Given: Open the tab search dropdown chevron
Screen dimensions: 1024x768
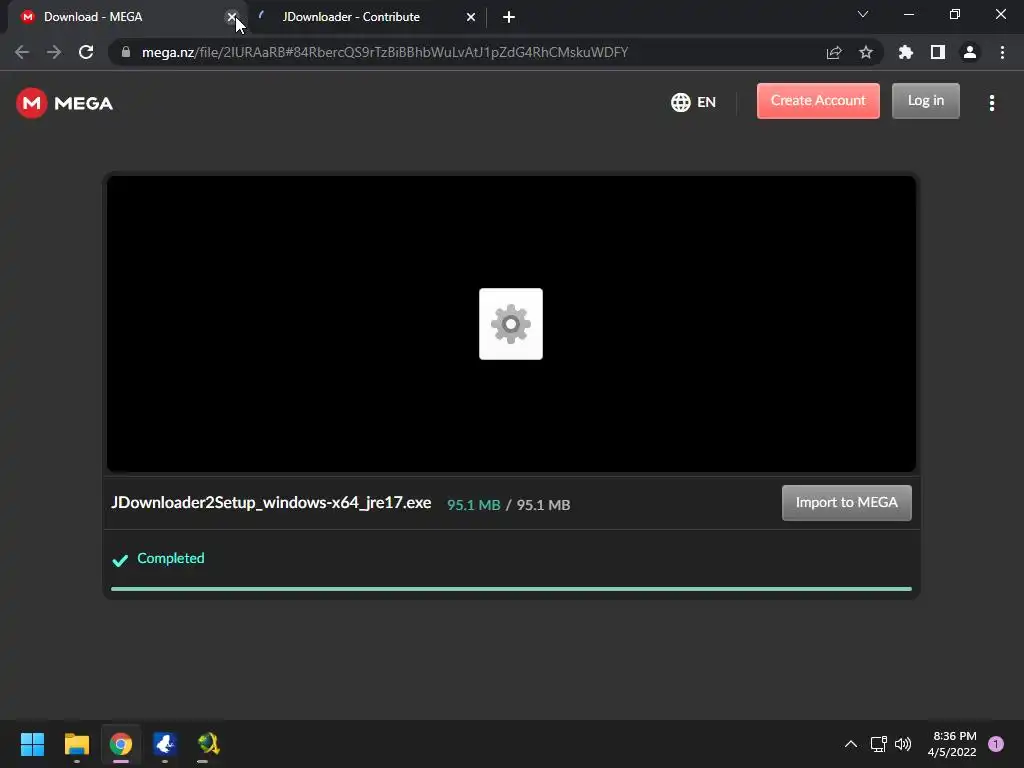Looking at the screenshot, I should tap(863, 14).
